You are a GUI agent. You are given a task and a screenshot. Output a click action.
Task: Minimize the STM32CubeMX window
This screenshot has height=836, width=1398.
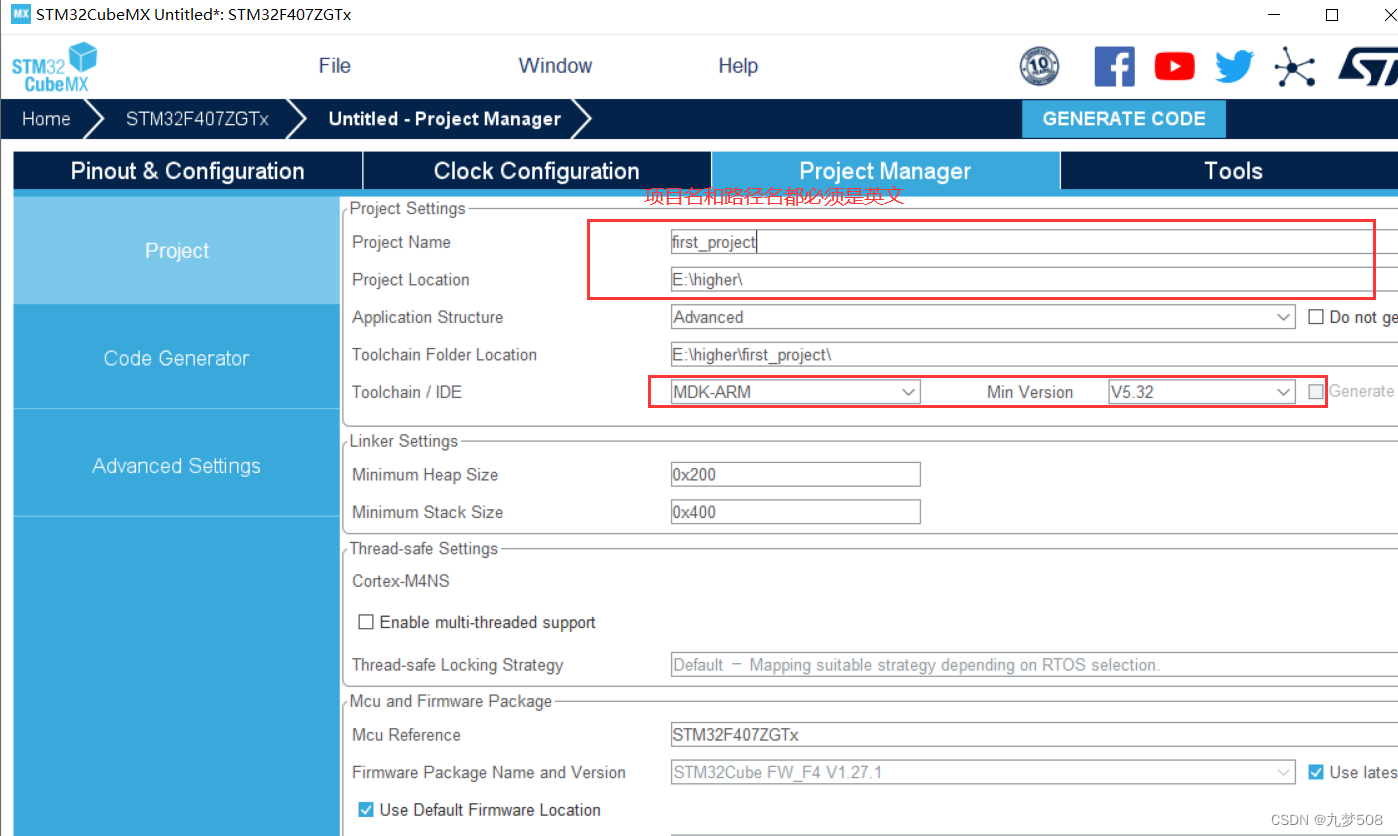[1273, 15]
